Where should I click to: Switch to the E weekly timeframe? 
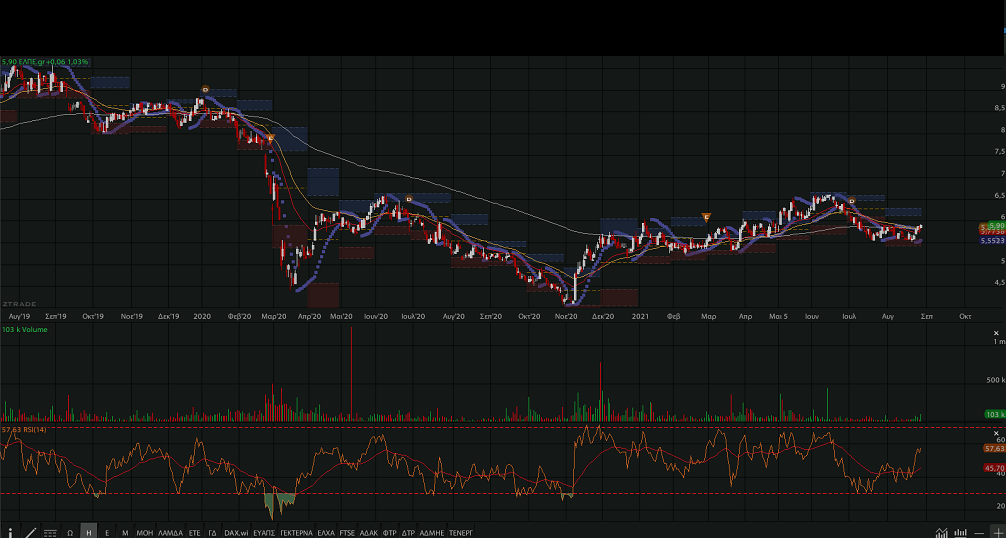pos(107,533)
